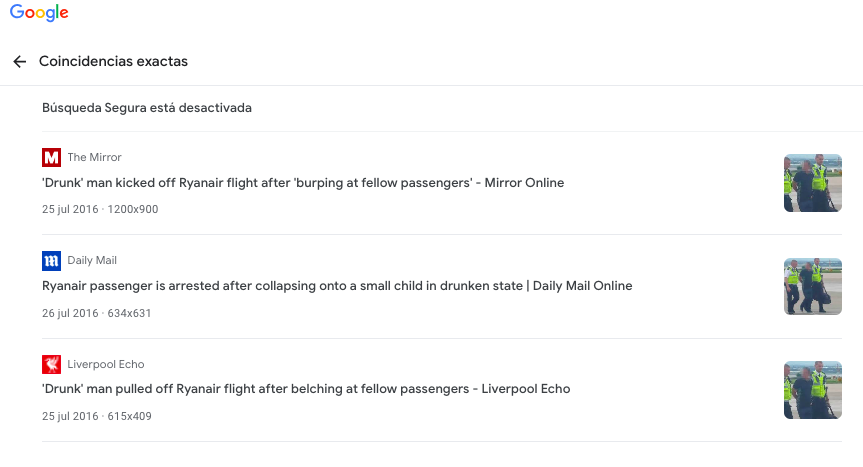Click the Google logo
Viewport: 863px width, 467px height.
click(x=39, y=13)
